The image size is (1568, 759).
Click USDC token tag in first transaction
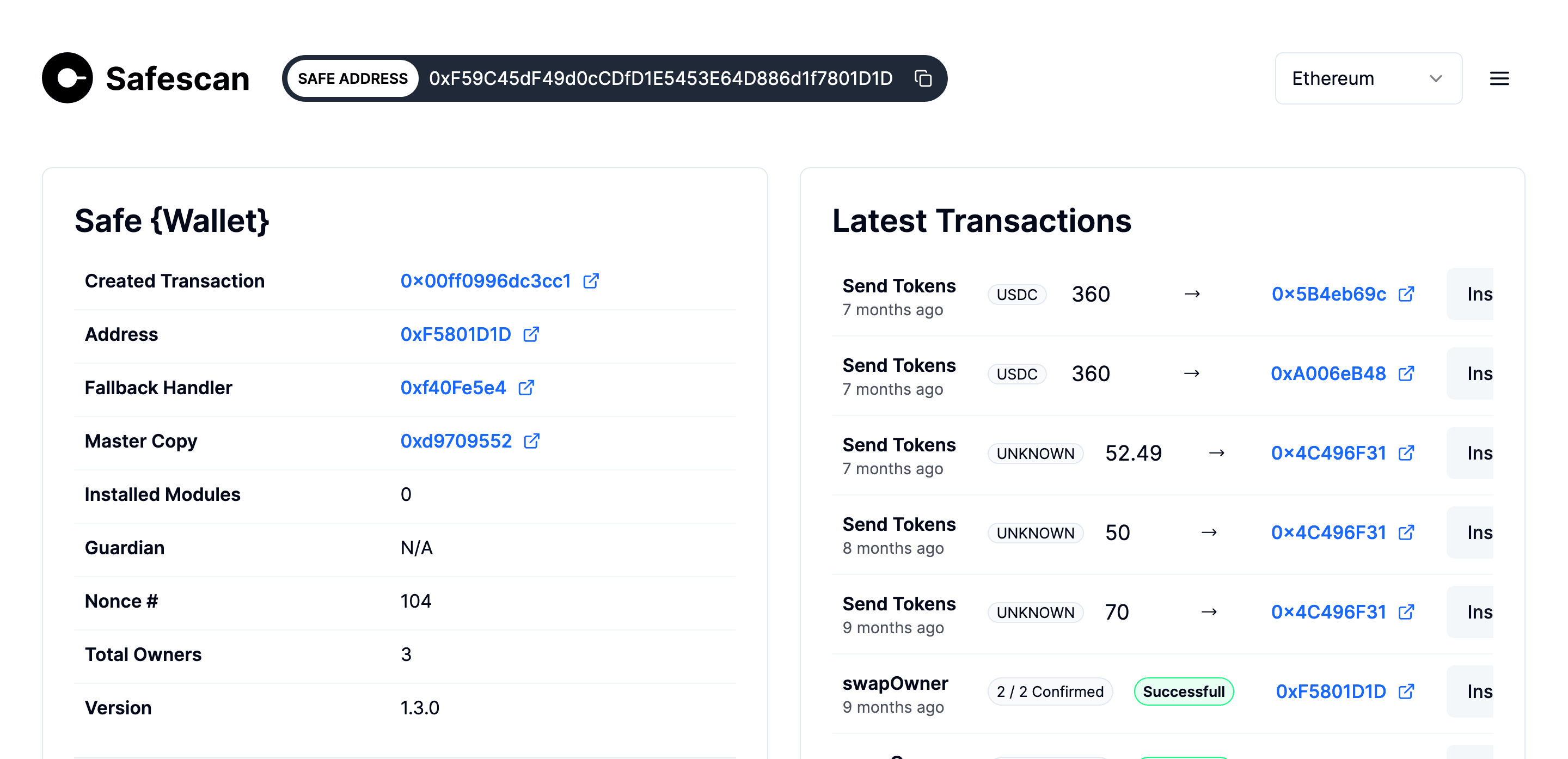point(1016,295)
